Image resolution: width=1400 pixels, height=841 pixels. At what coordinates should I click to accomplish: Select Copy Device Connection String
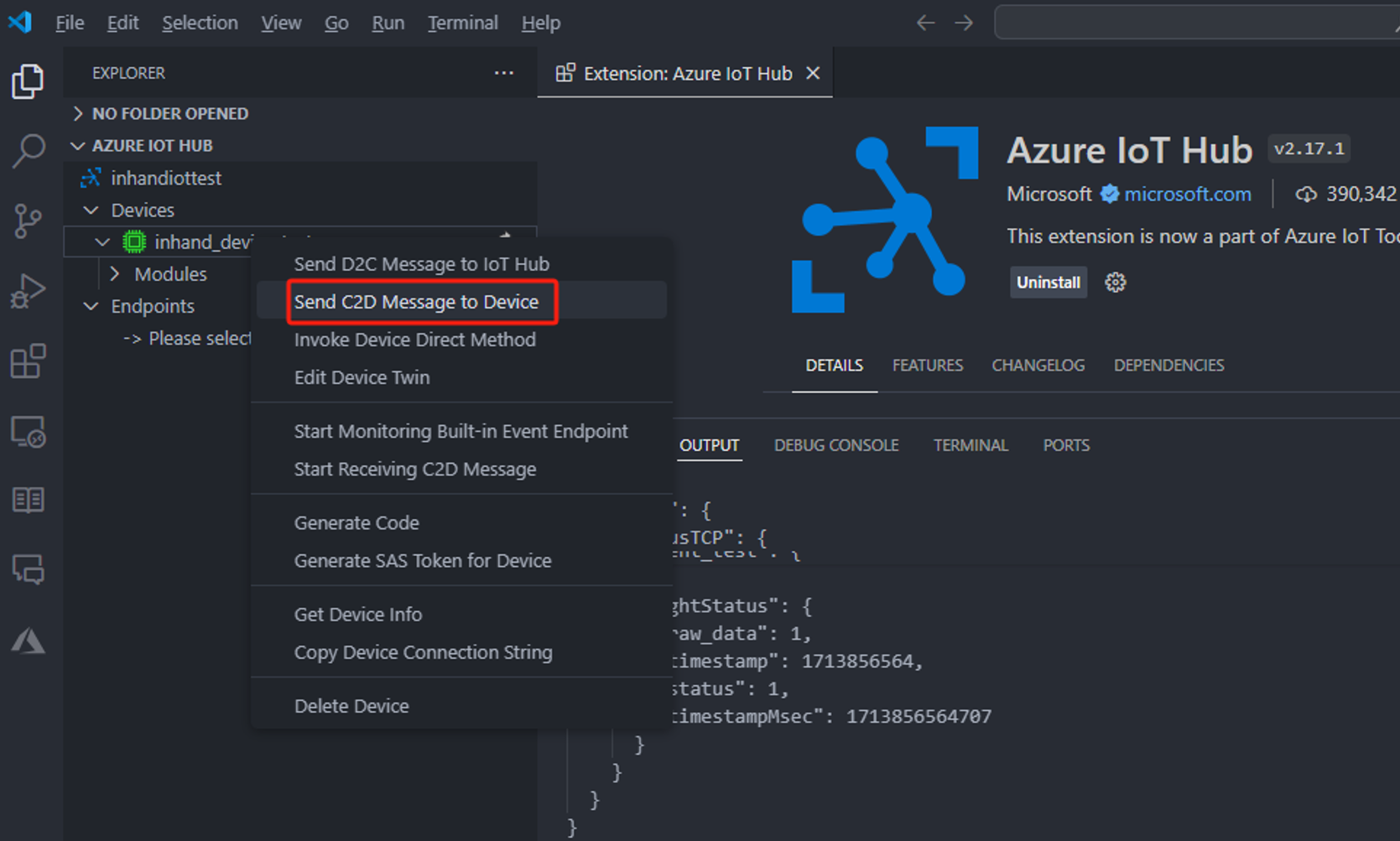click(423, 652)
